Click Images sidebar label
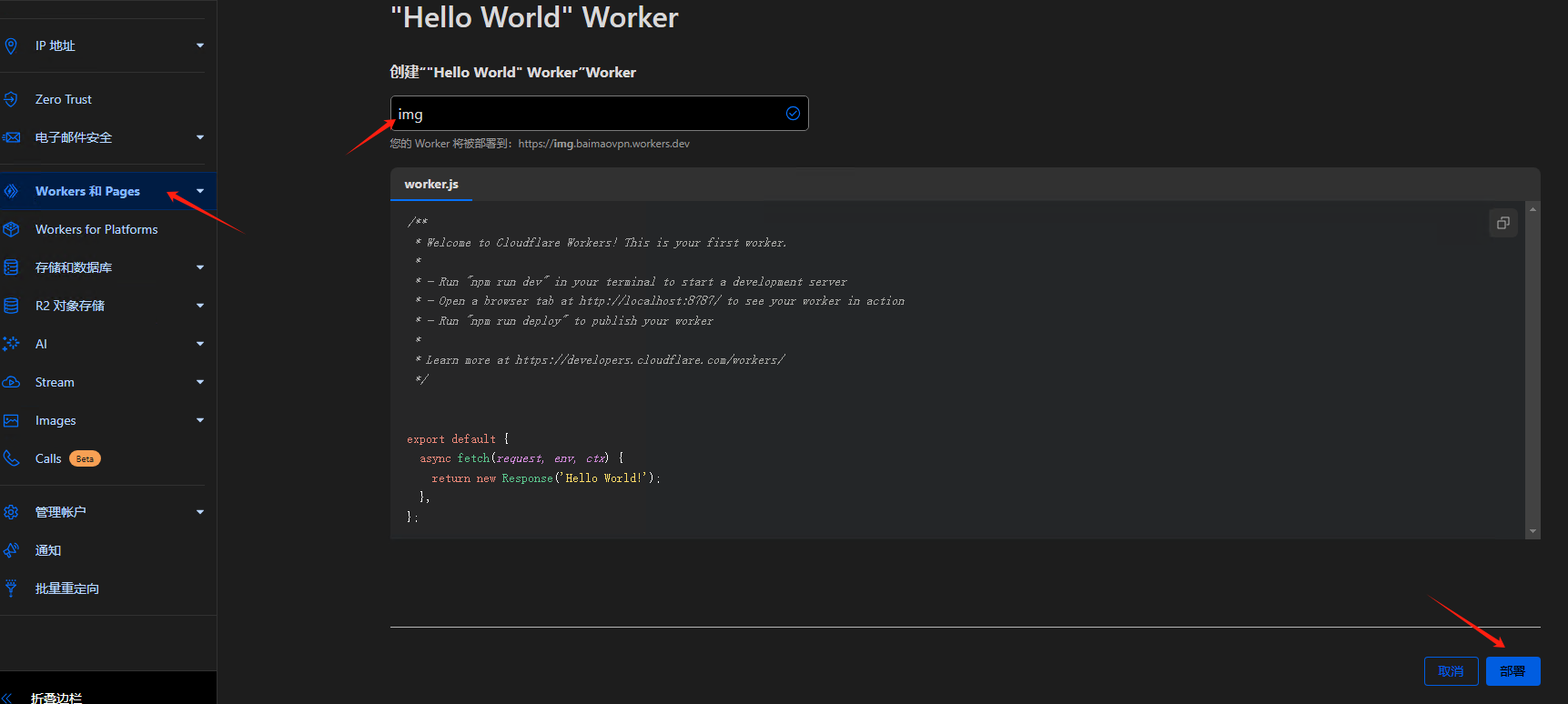Image resolution: width=1568 pixels, height=704 pixels. pyautogui.click(x=56, y=420)
